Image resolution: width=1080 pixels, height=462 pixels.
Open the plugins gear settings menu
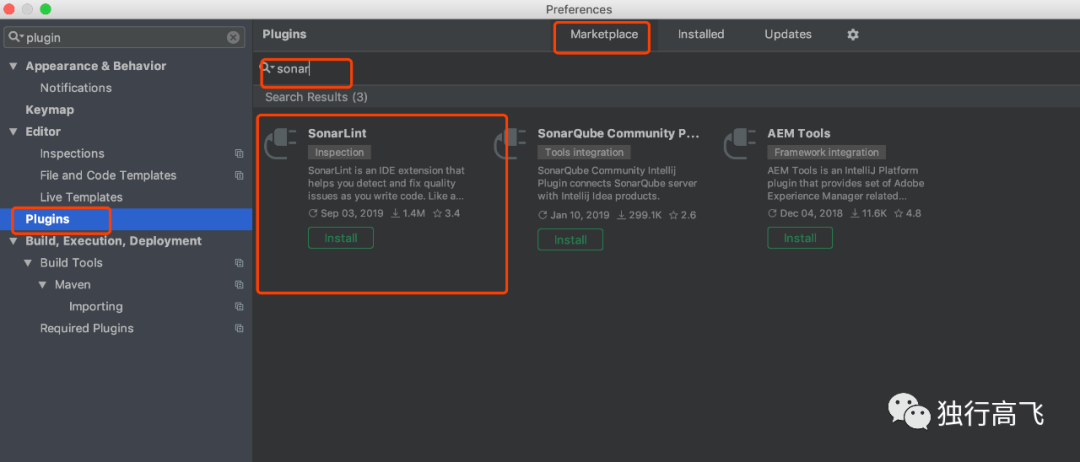click(x=853, y=34)
